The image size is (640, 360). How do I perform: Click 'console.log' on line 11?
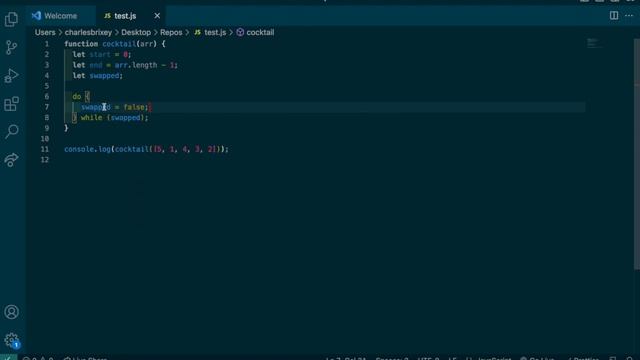click(x=87, y=149)
